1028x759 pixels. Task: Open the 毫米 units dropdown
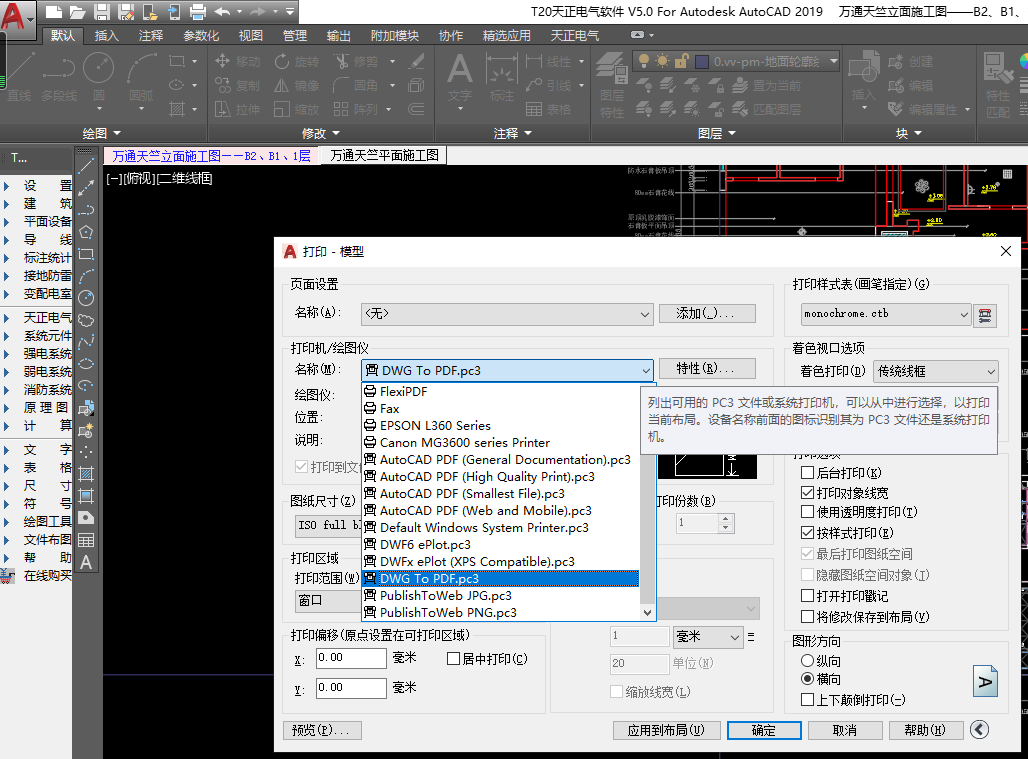(x=707, y=636)
